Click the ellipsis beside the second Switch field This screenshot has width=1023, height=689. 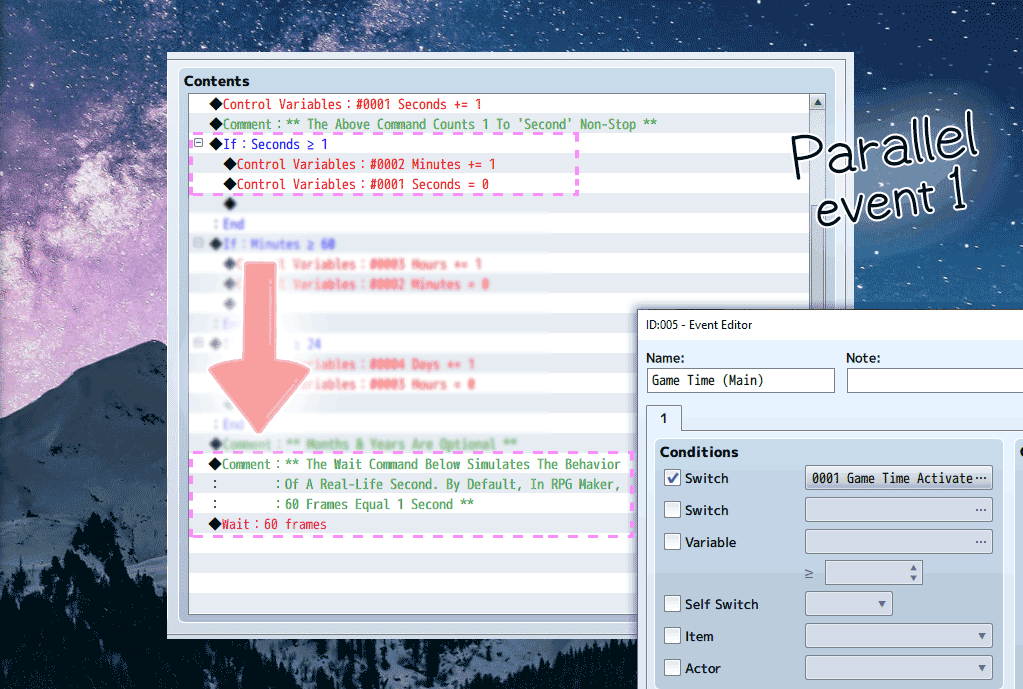(x=981, y=510)
